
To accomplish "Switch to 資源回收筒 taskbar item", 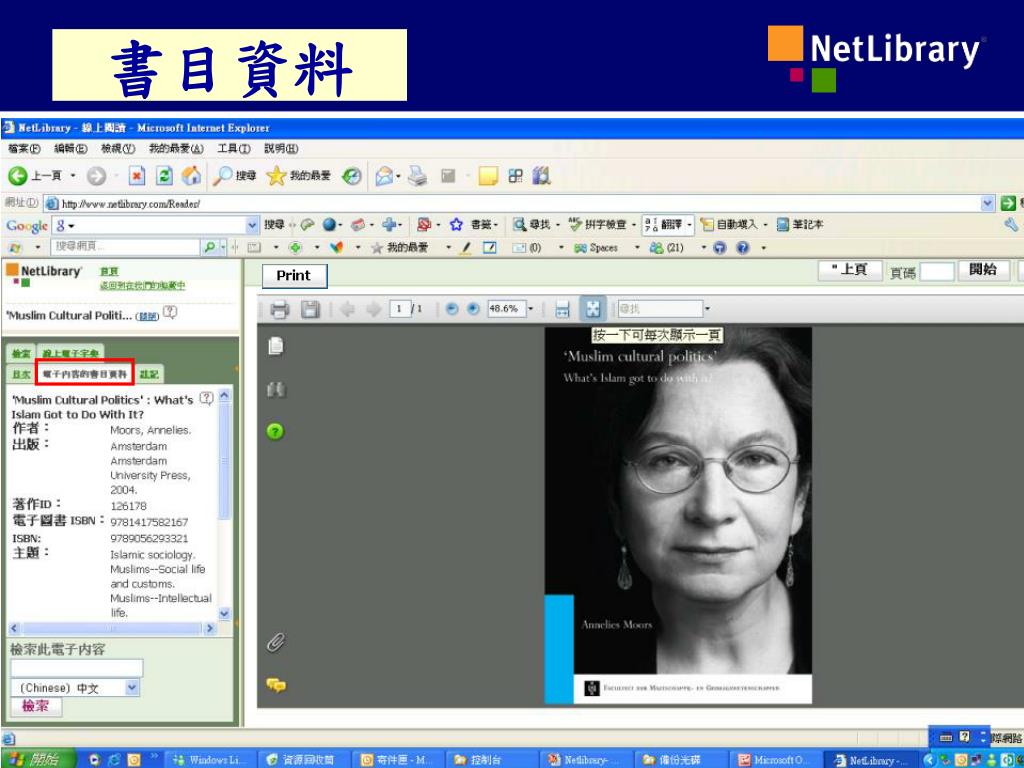I will point(305,760).
